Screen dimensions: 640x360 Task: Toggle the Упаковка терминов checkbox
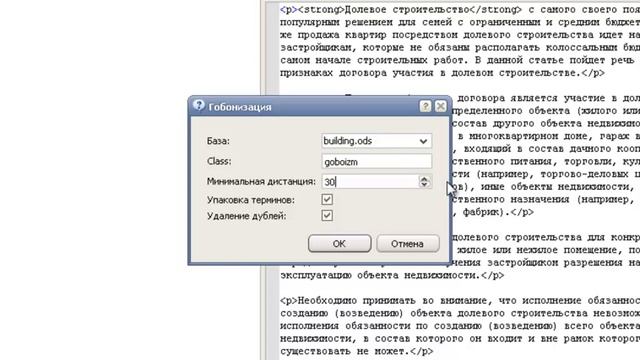[x=327, y=200]
